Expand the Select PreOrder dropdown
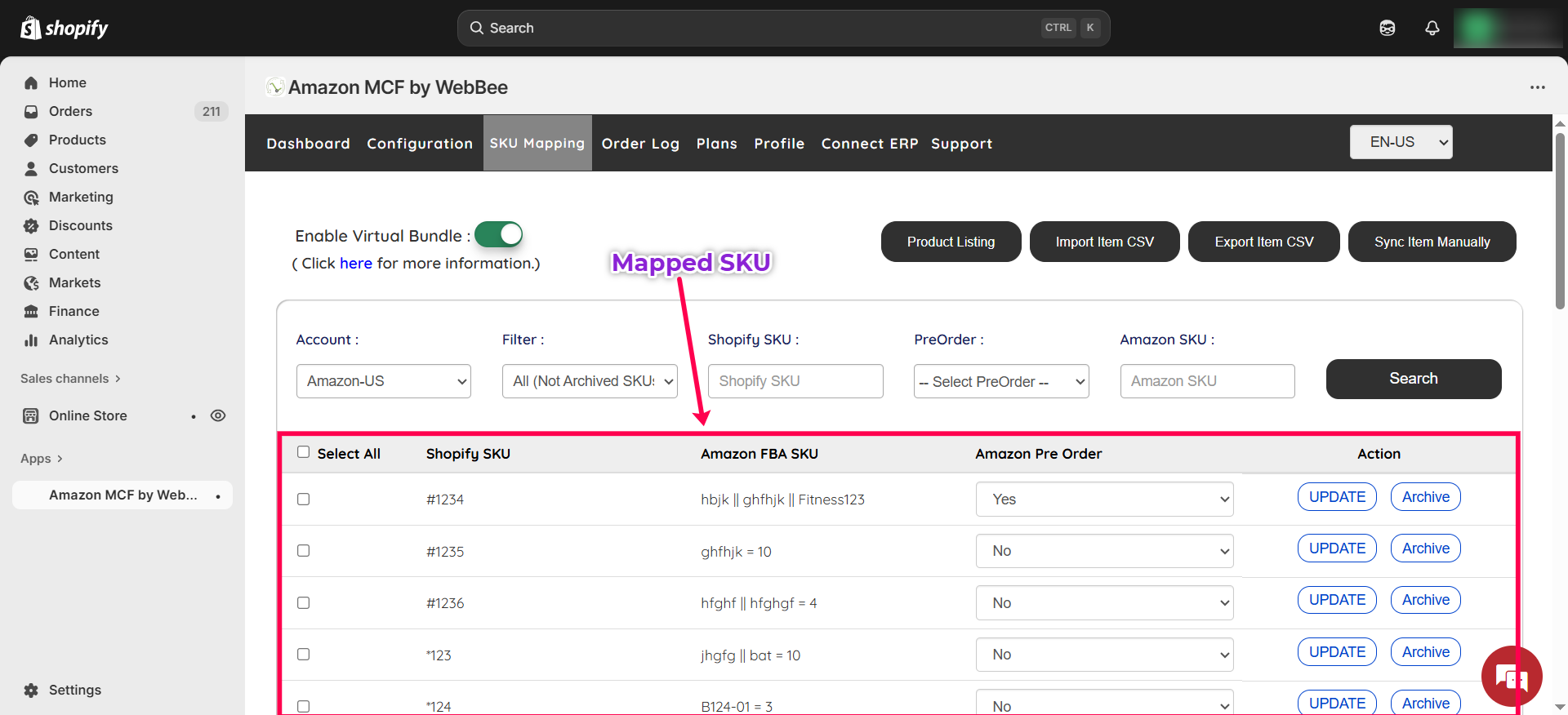This screenshot has width=1568, height=715. pyautogui.click(x=1000, y=381)
